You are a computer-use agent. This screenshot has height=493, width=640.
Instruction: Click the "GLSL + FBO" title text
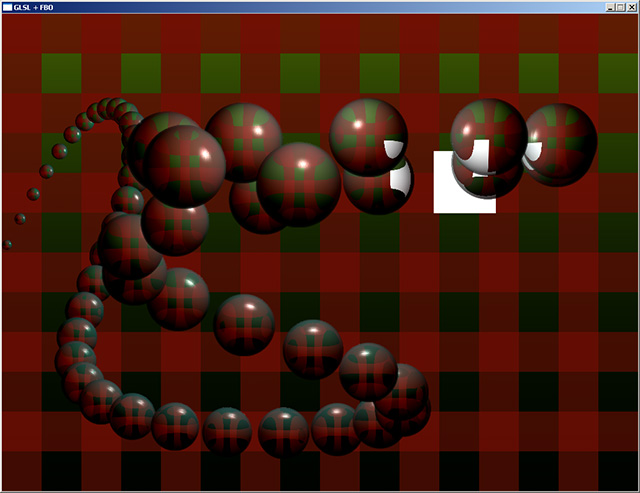pos(33,7)
